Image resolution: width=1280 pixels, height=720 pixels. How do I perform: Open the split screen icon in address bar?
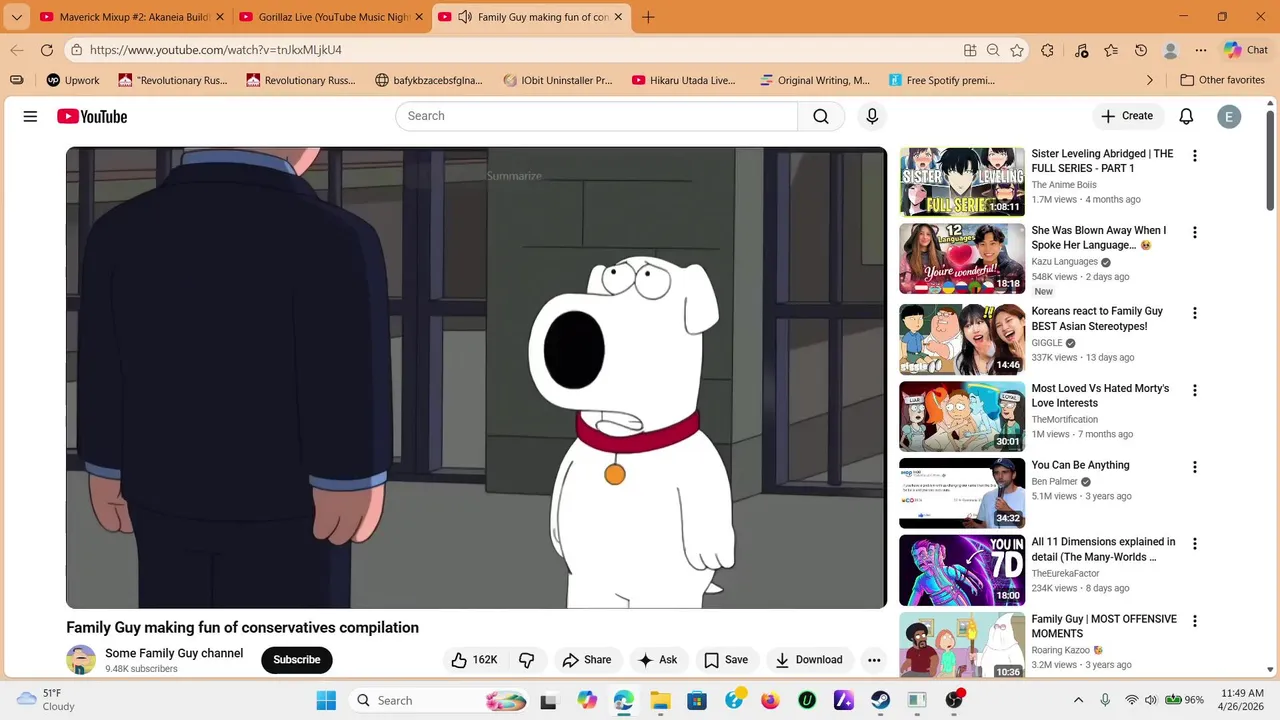coord(970,50)
